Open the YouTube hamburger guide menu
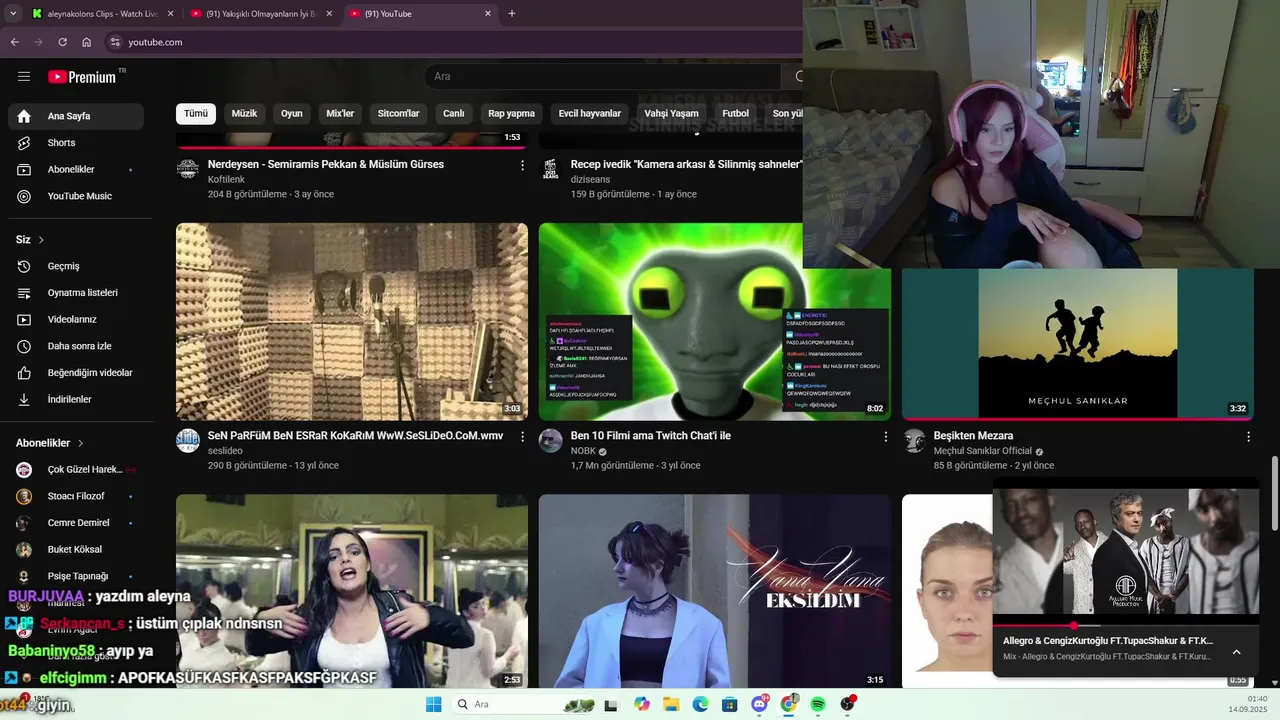 point(24,76)
